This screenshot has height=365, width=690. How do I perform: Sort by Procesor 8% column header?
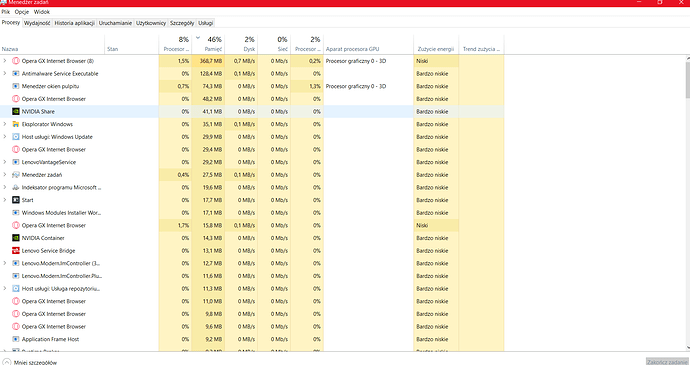click(175, 44)
